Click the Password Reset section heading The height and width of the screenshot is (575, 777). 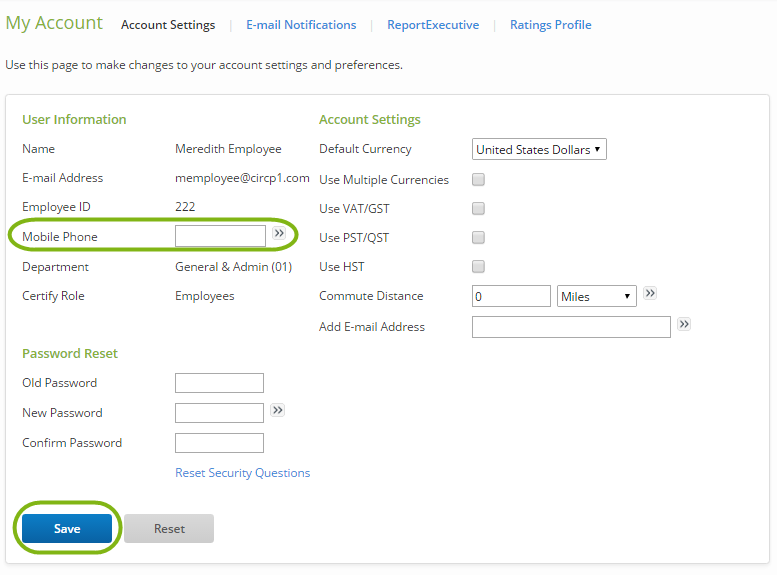[x=70, y=353]
